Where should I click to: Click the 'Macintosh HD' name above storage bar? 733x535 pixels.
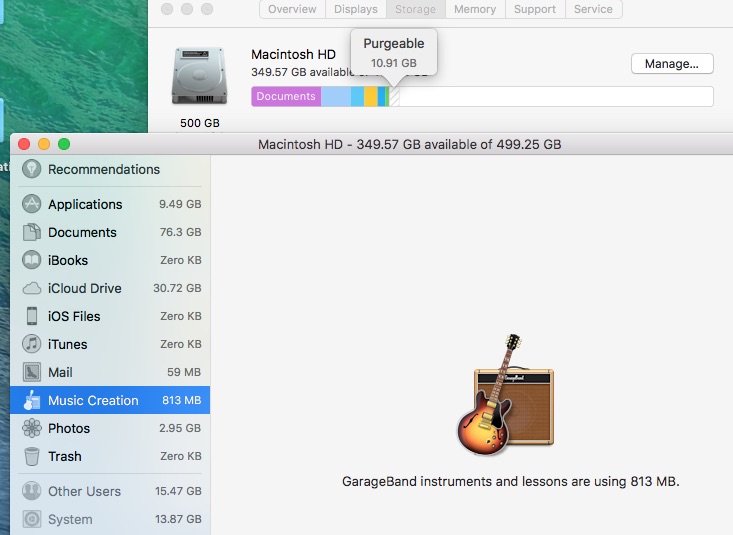(293, 55)
